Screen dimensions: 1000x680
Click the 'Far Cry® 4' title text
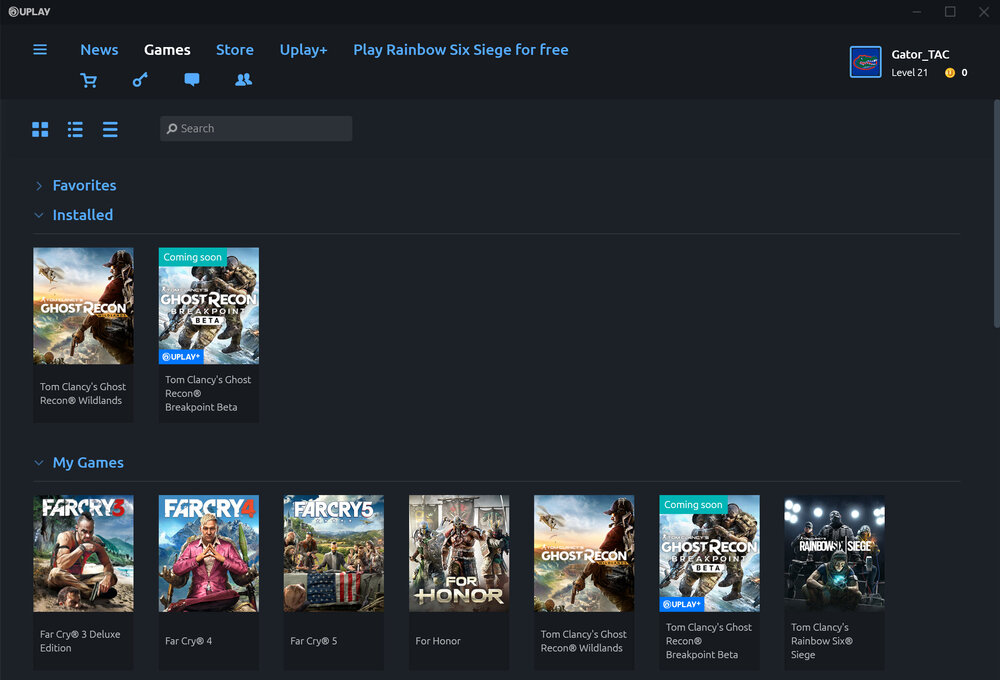[189, 641]
